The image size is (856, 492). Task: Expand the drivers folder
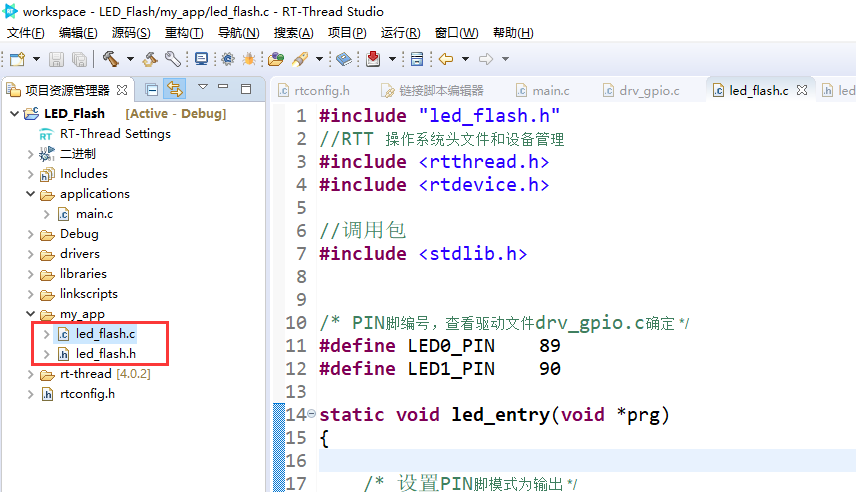[x=31, y=254]
